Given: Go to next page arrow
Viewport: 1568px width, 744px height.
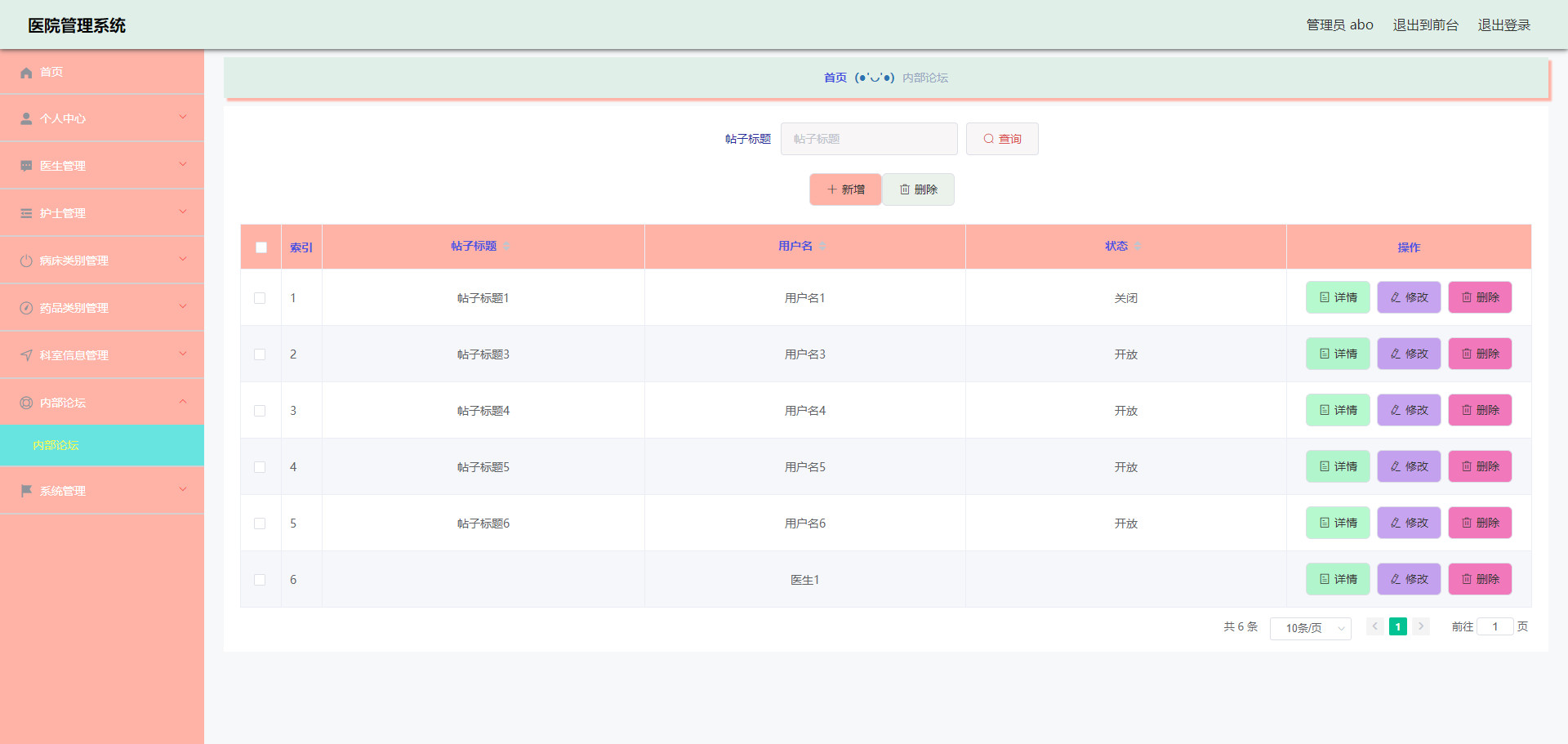Looking at the screenshot, I should 1421,626.
